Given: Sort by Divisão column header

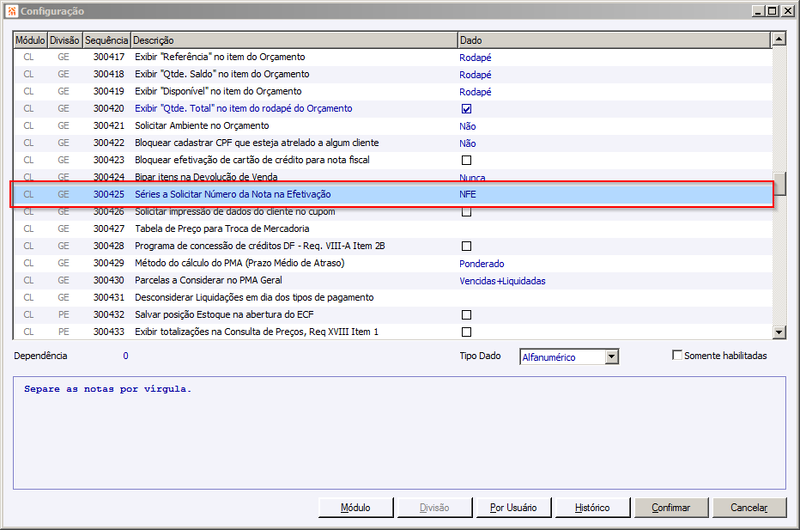Looking at the screenshot, I should [65, 40].
